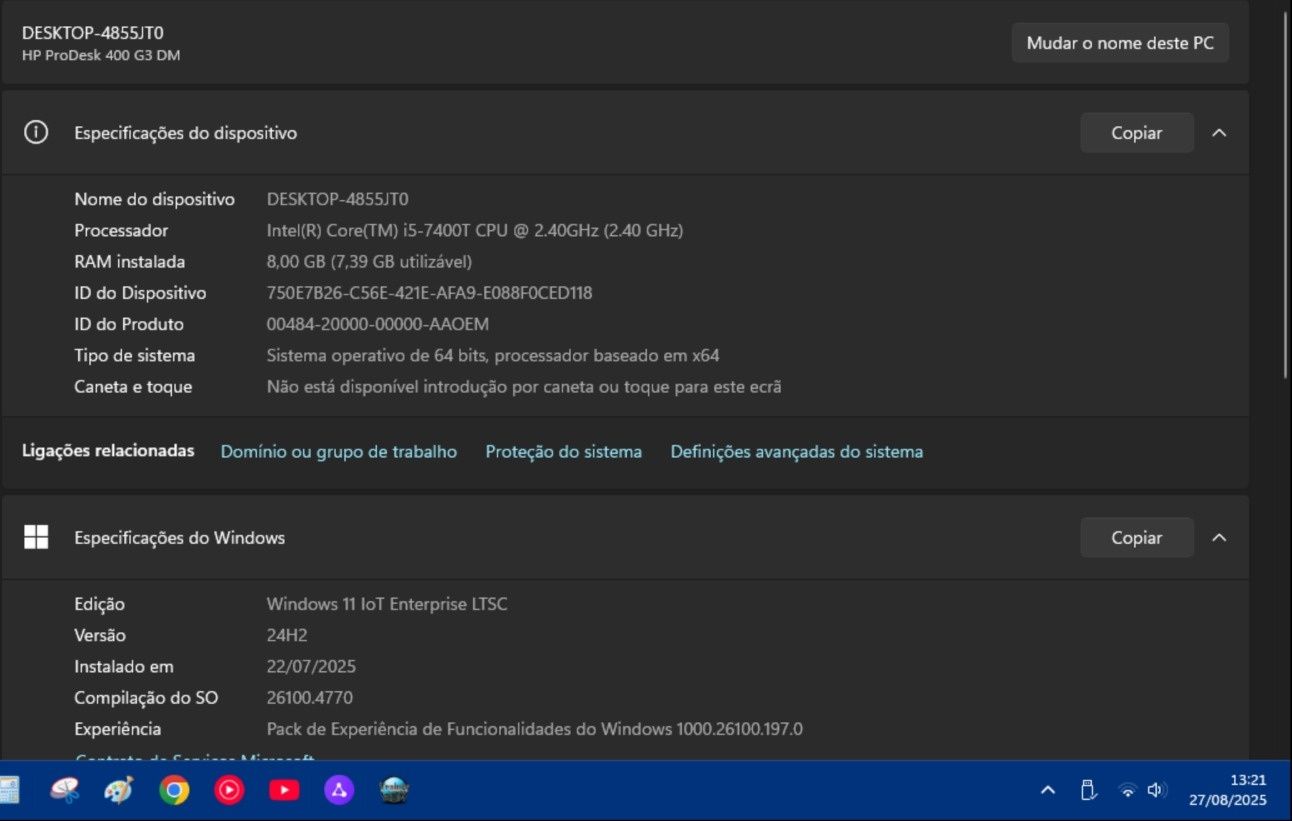
Task: Click the Nome do dispositivo value
Action: [x=338, y=199]
